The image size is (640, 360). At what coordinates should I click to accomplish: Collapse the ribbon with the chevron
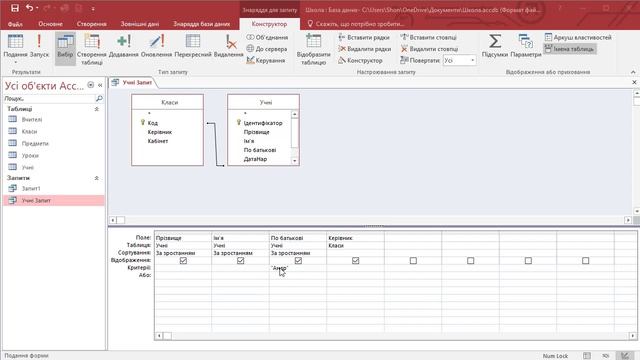633,72
